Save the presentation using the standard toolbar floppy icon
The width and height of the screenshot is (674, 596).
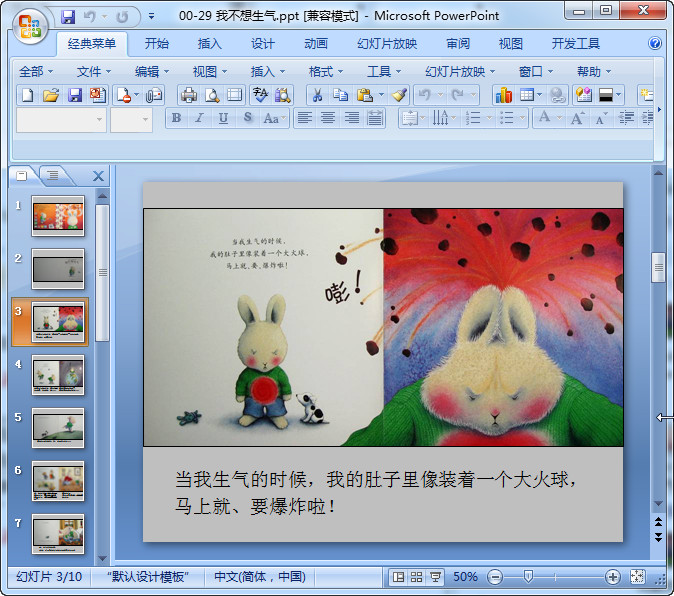[x=75, y=95]
